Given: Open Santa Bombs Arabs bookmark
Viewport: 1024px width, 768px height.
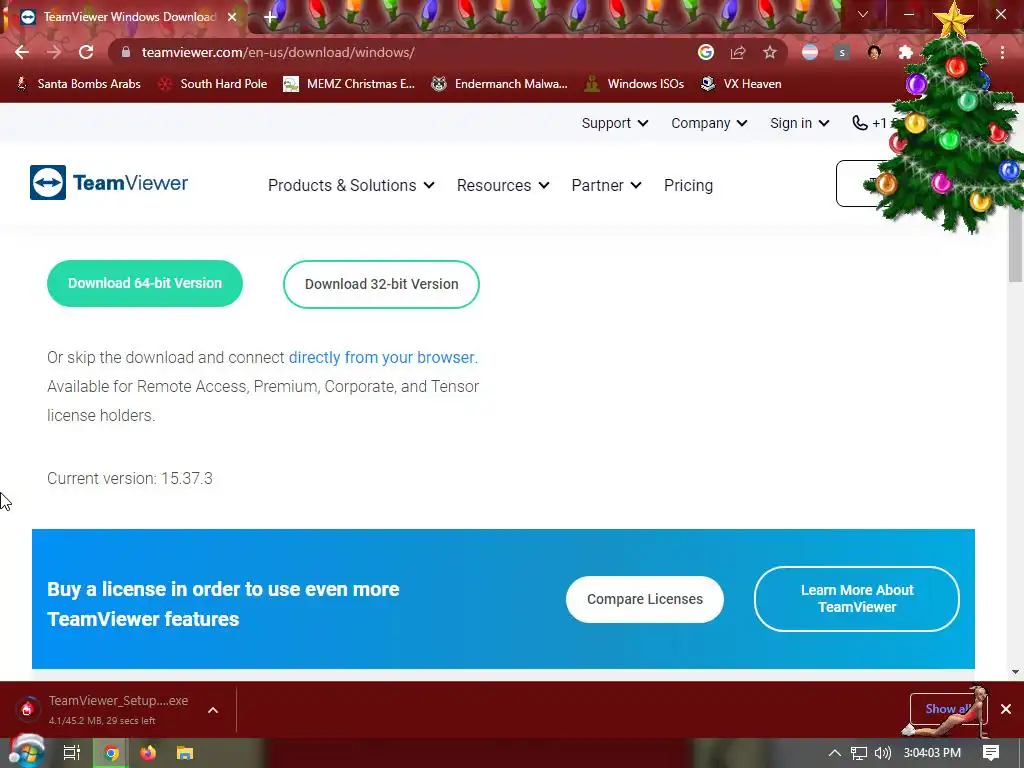Looking at the screenshot, I should tap(78, 84).
